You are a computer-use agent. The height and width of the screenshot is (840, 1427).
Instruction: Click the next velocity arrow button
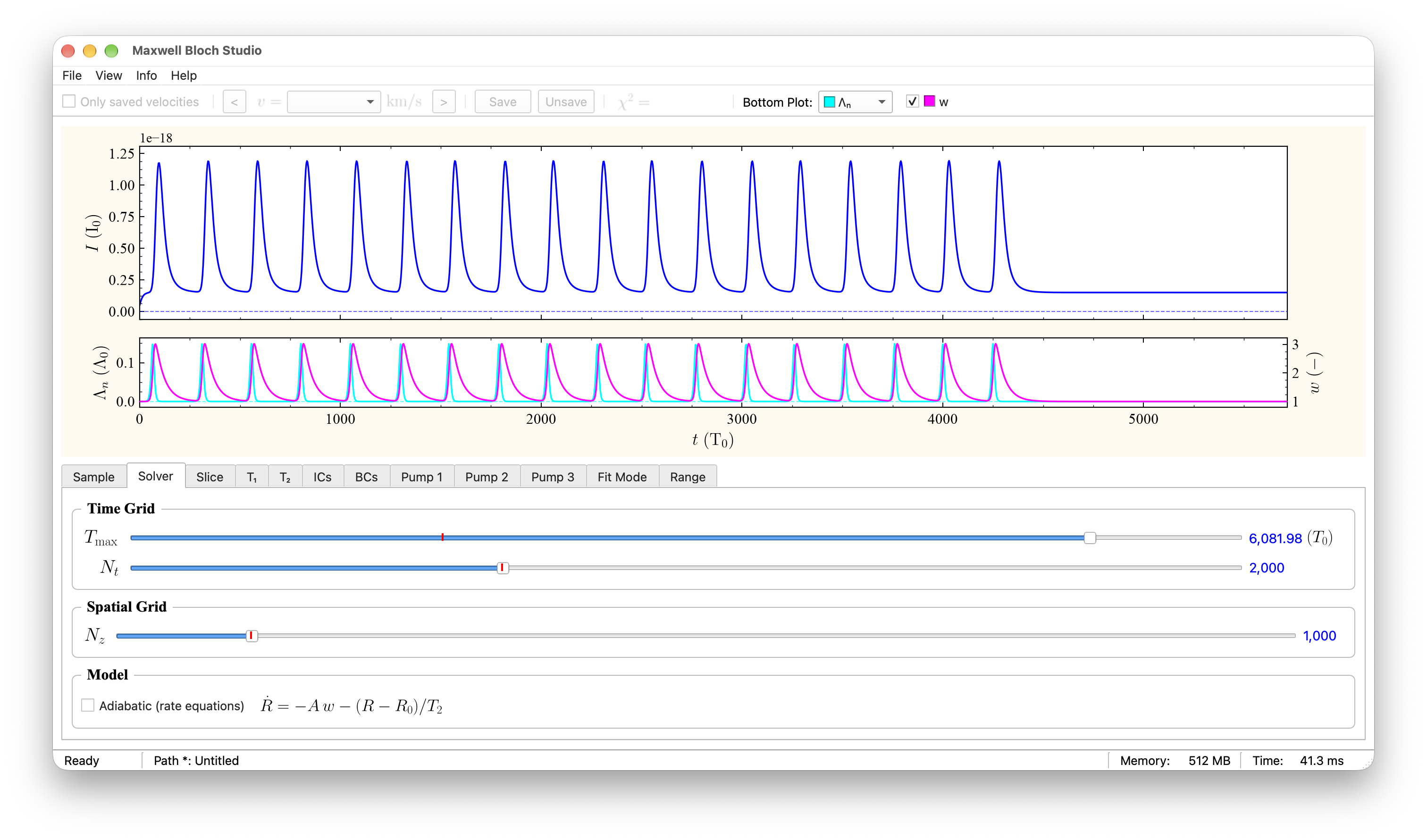point(444,102)
